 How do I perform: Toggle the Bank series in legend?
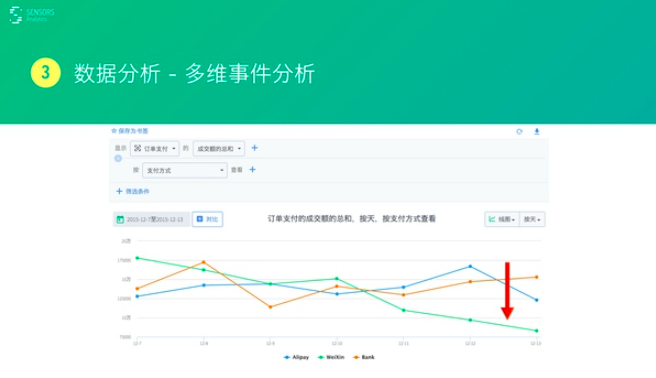(364, 357)
